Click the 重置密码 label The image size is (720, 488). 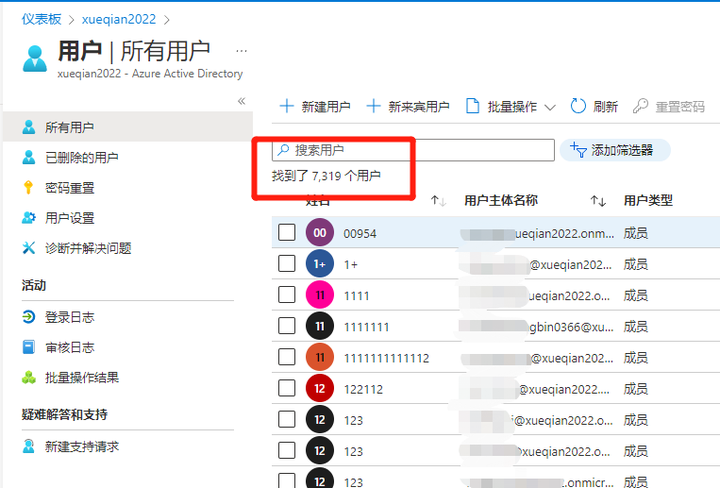[x=680, y=107]
